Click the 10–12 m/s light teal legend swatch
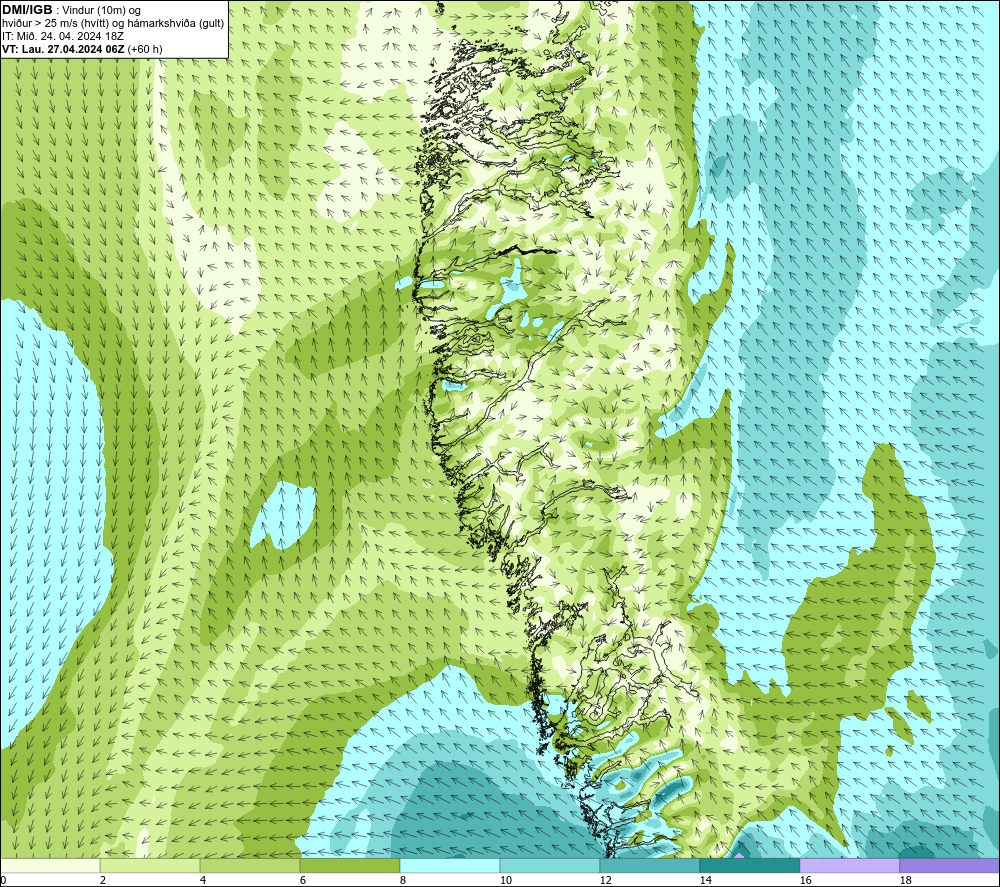This screenshot has height=887, width=1000. coord(550,865)
